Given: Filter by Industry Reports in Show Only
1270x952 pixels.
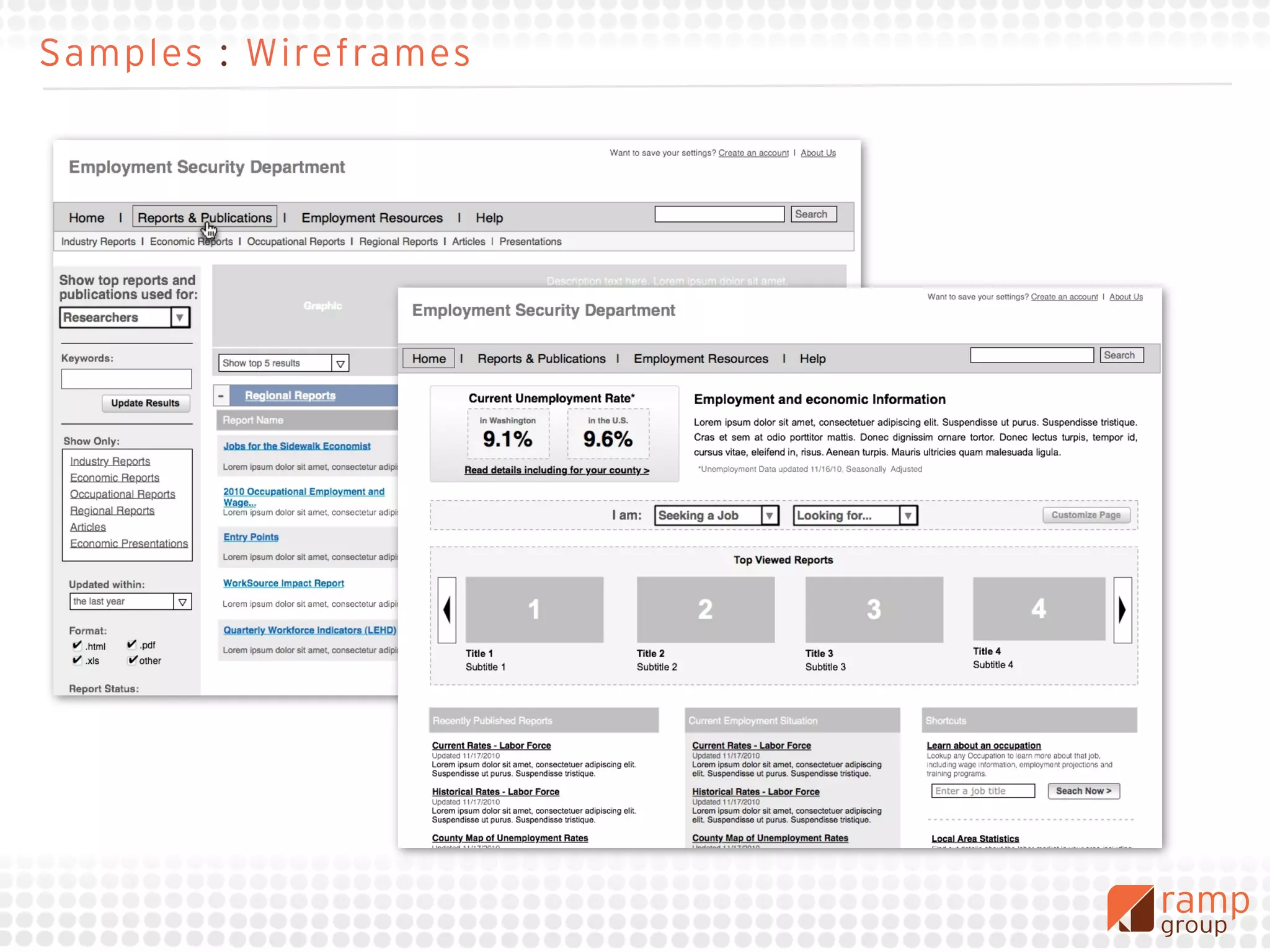Looking at the screenshot, I should pyautogui.click(x=110, y=462).
